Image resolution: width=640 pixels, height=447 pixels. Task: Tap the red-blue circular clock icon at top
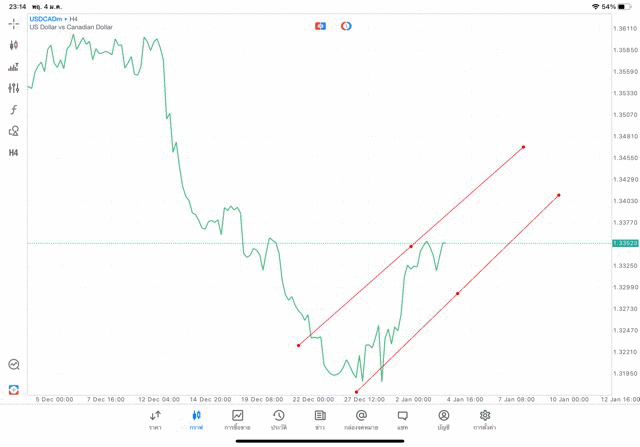coord(346,26)
